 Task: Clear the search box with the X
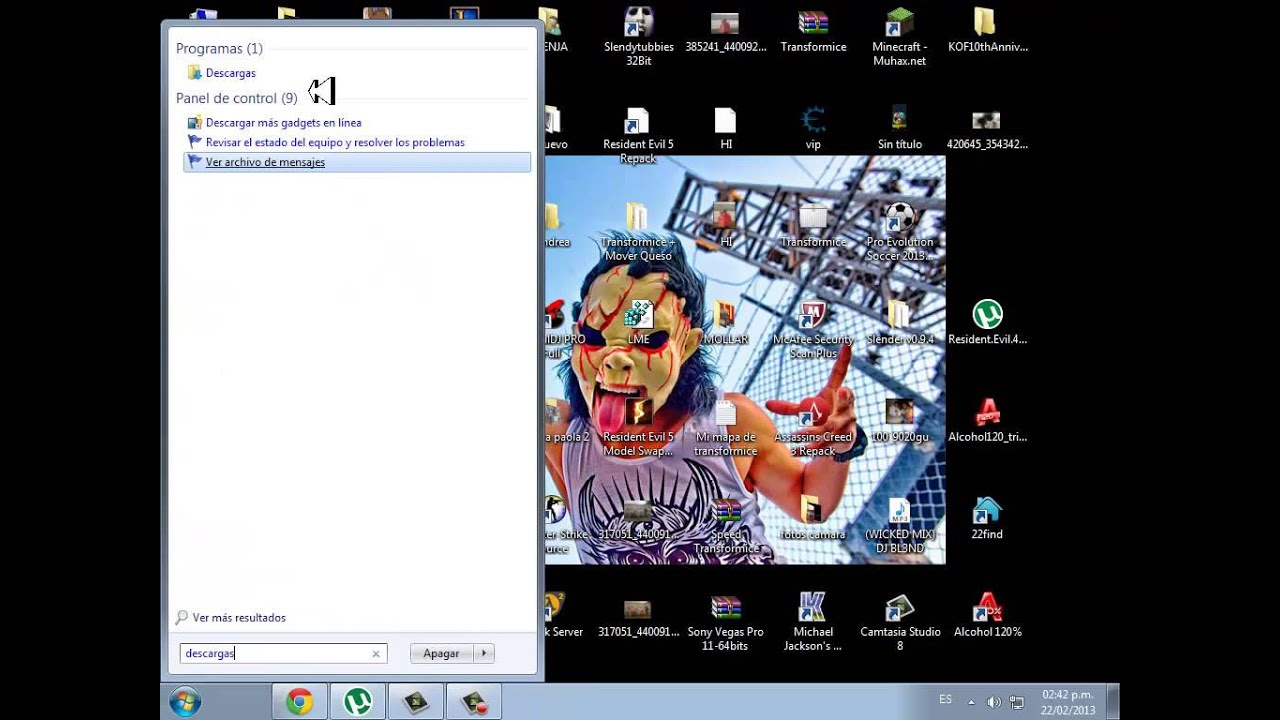[x=376, y=654]
